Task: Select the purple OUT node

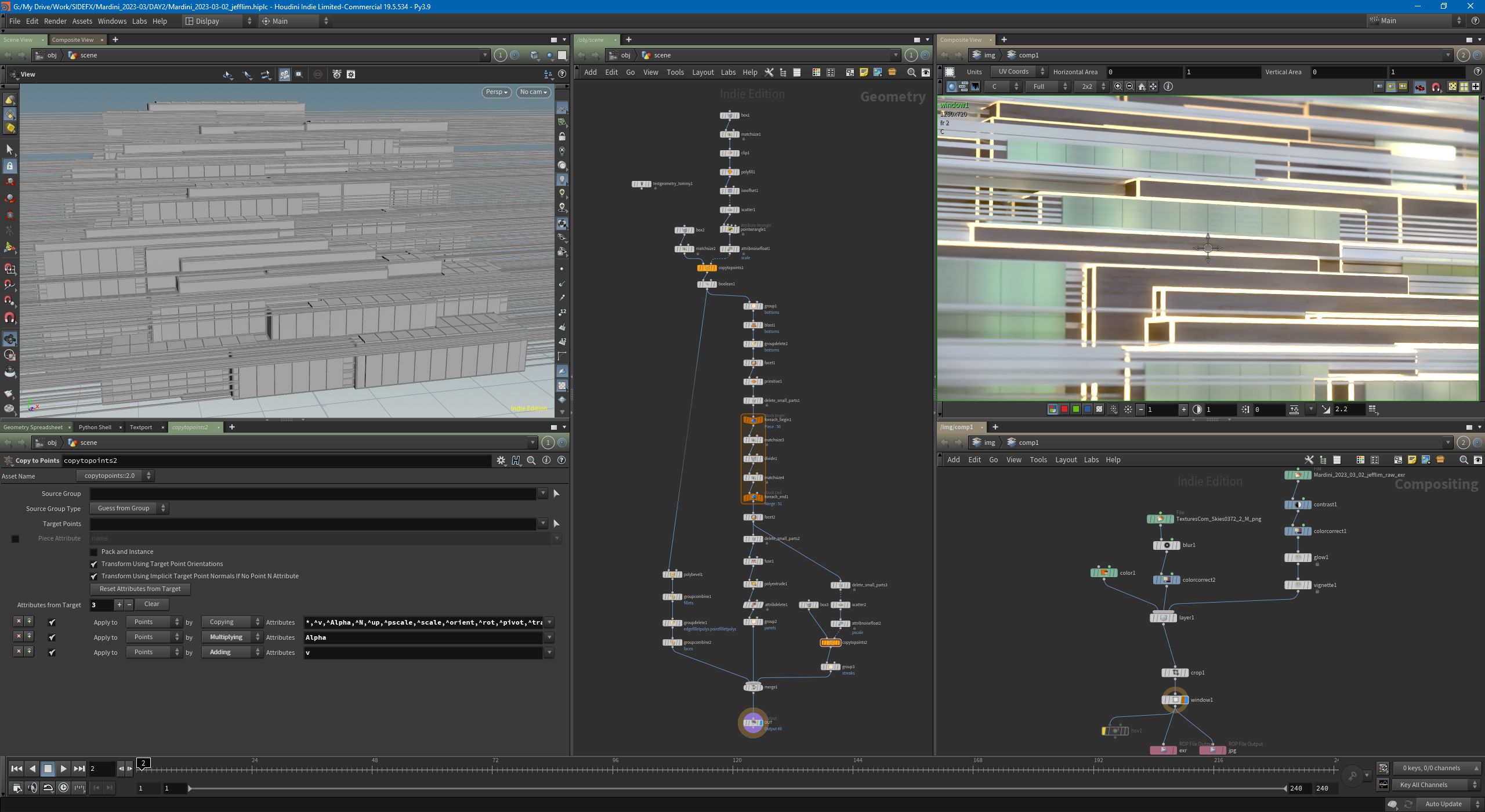Action: pyautogui.click(x=753, y=723)
